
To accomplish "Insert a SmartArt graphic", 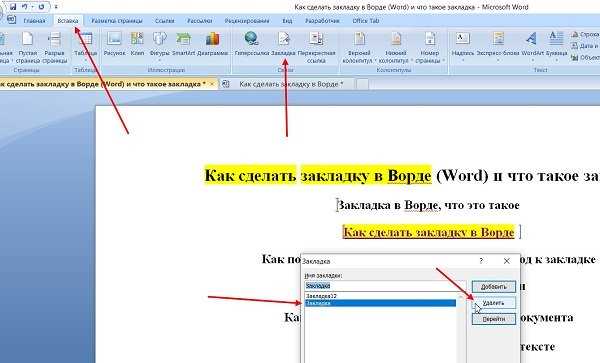I will point(183,45).
